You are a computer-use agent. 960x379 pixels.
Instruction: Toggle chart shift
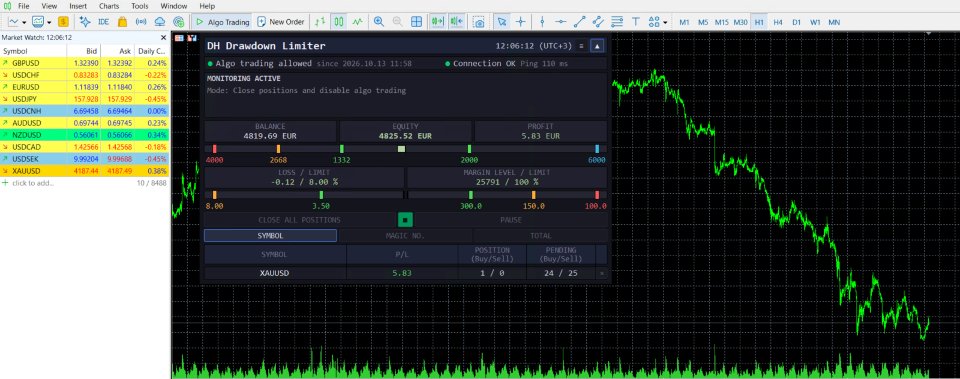(x=457, y=22)
